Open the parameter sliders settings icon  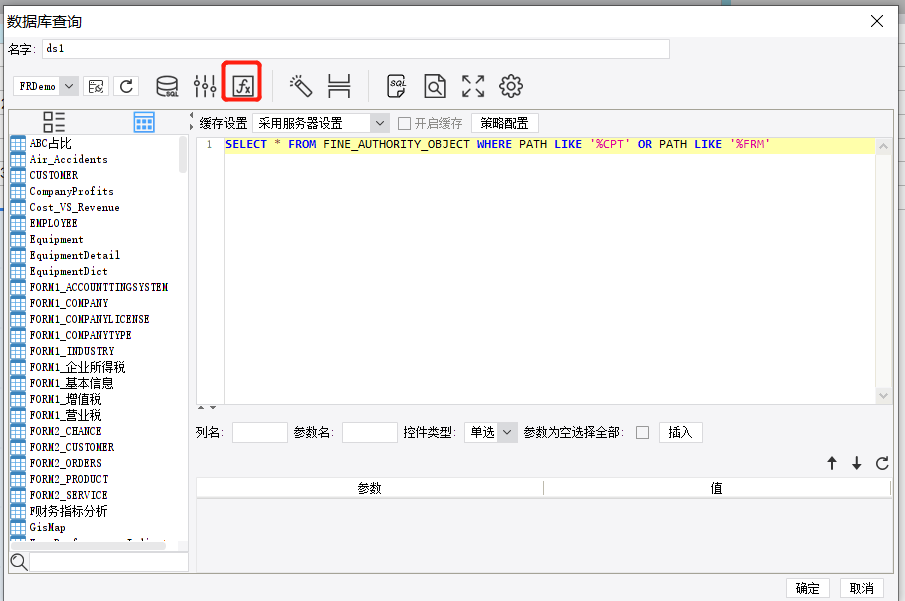205,87
